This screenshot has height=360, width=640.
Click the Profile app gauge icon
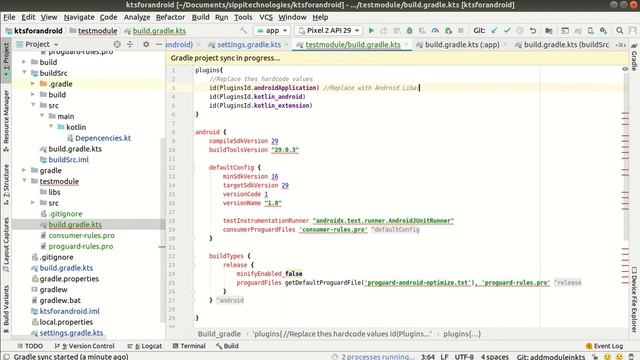pos(435,31)
